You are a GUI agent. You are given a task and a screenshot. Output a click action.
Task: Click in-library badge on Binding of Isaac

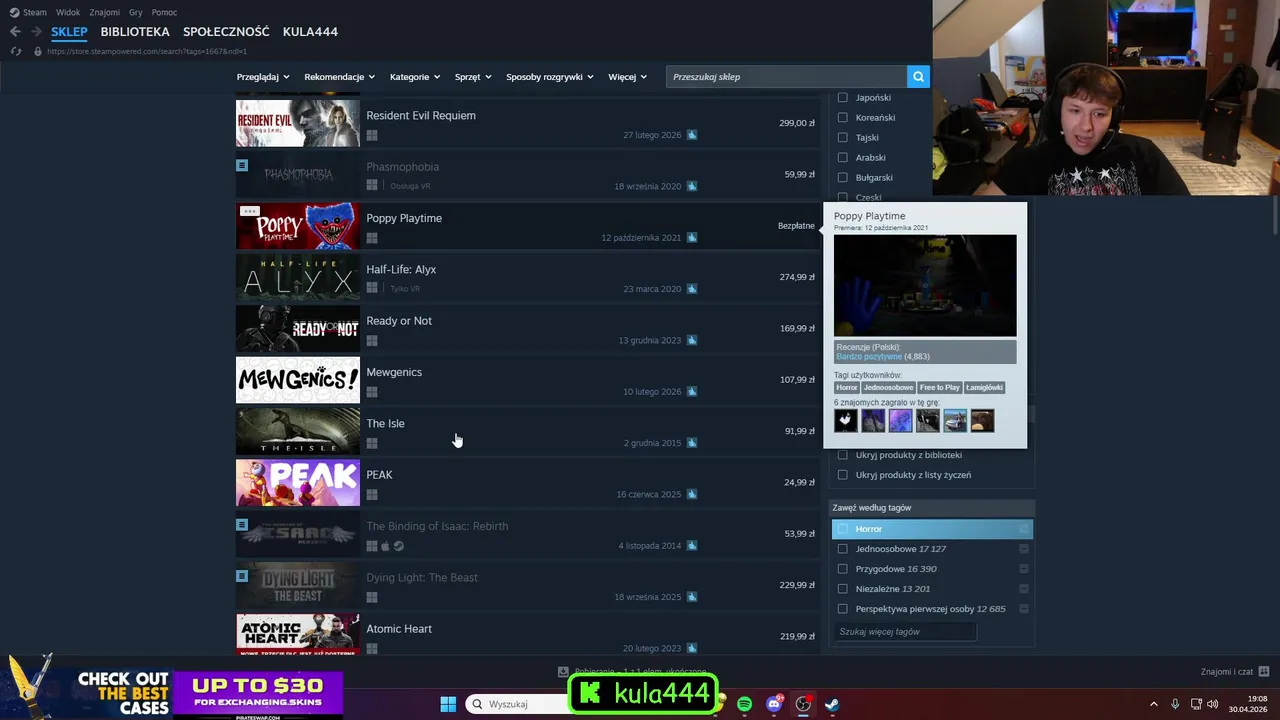(242, 524)
